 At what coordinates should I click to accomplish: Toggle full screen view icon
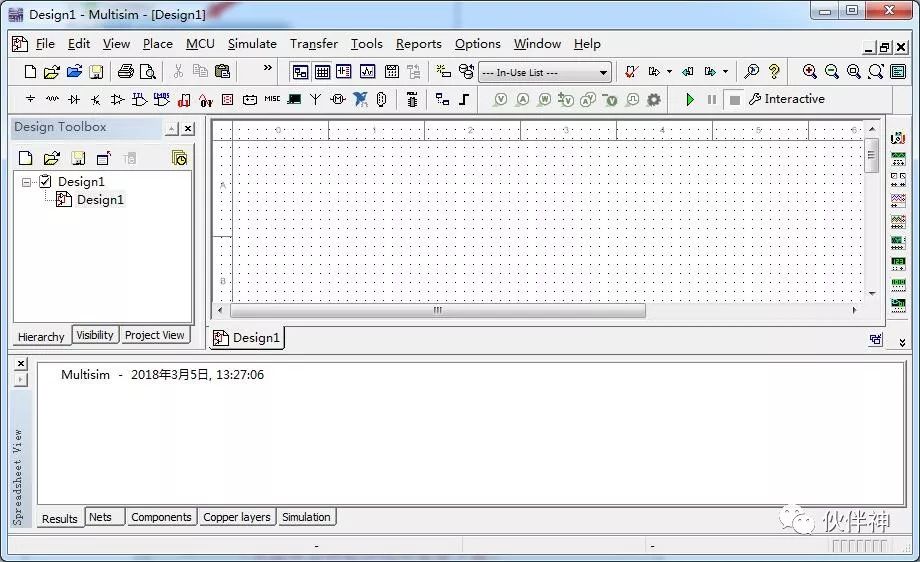click(898, 72)
